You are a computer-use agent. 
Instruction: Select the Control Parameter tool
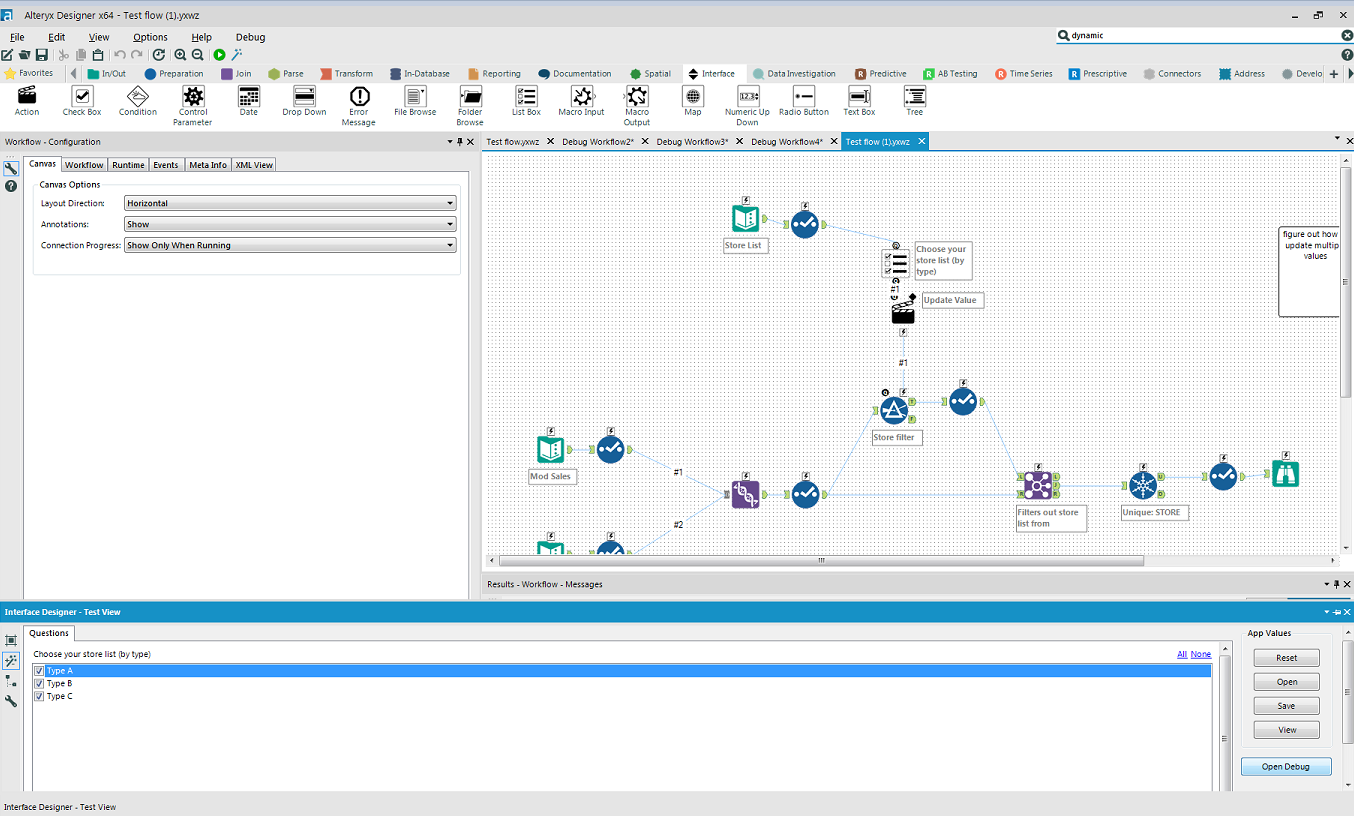point(193,106)
